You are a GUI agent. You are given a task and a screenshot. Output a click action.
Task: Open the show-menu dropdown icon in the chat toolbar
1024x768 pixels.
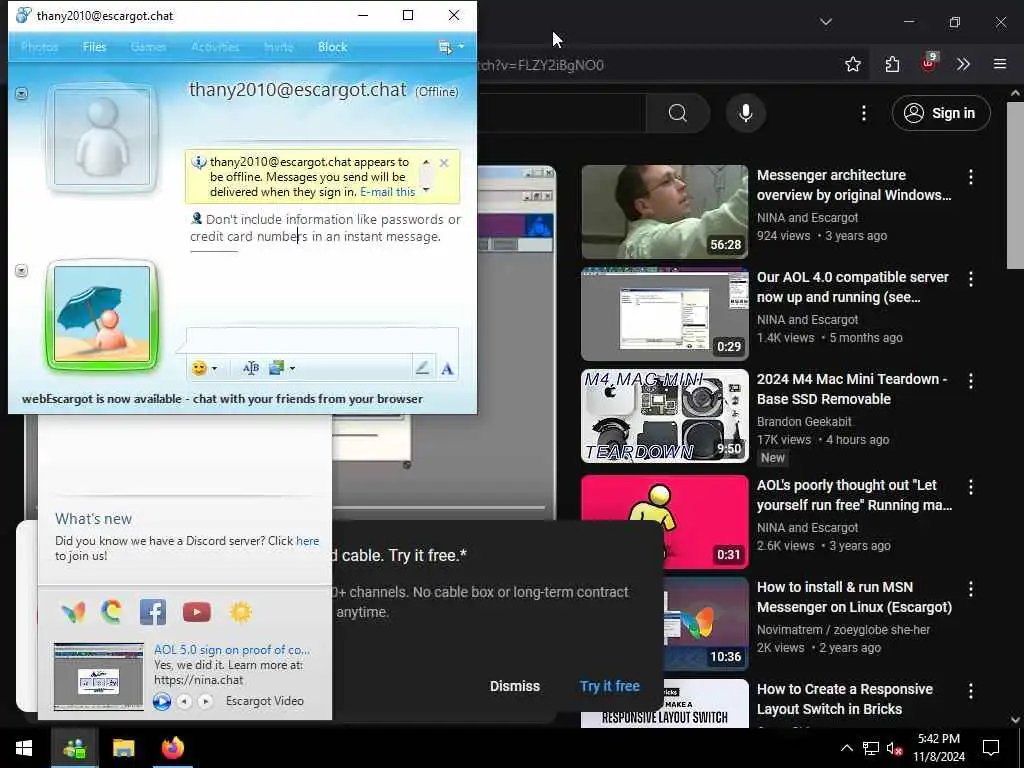451,47
